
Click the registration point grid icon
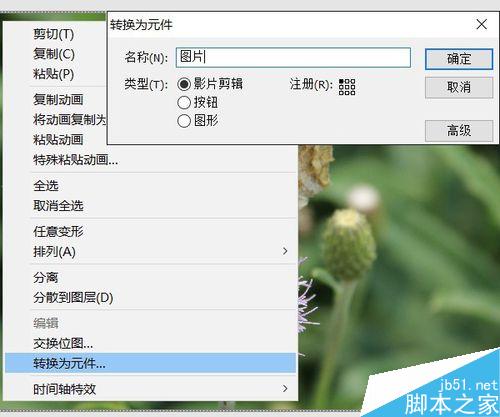(x=347, y=87)
